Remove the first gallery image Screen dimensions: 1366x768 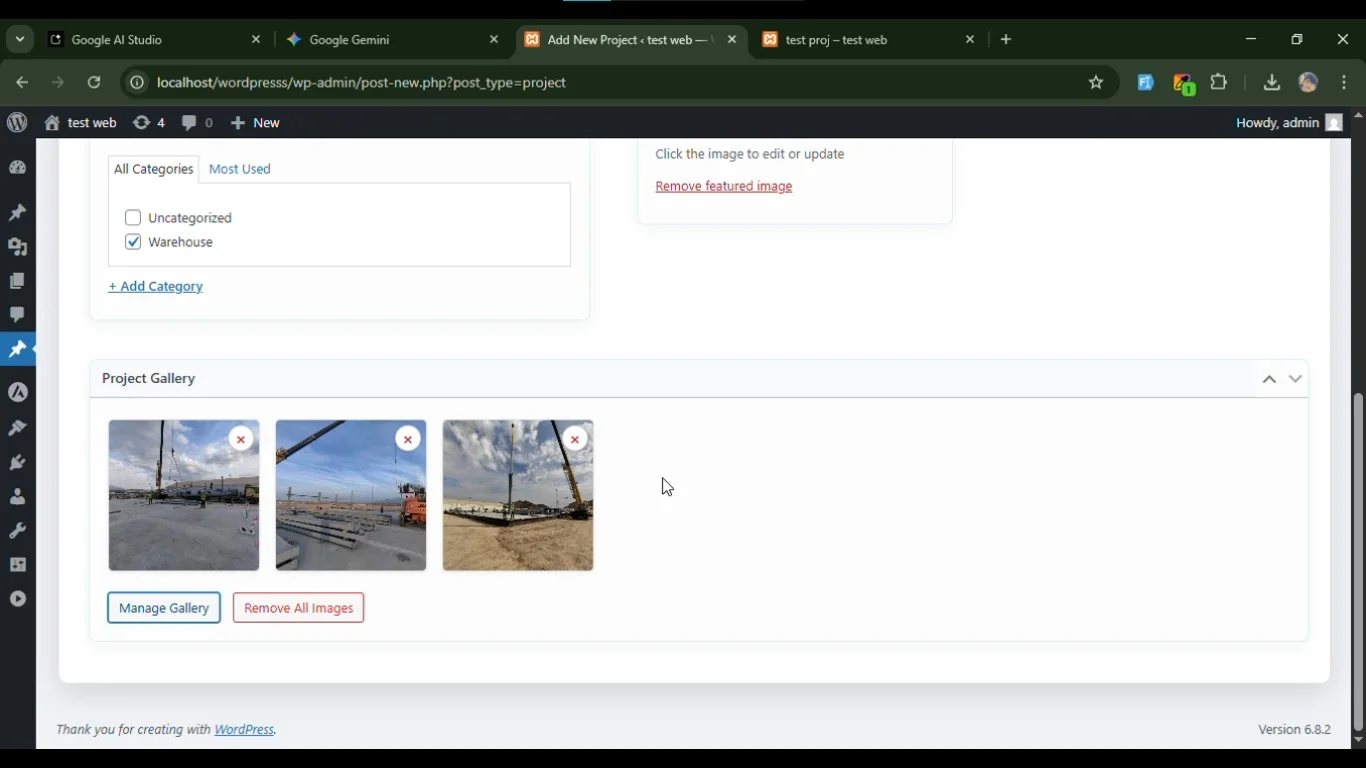241,439
